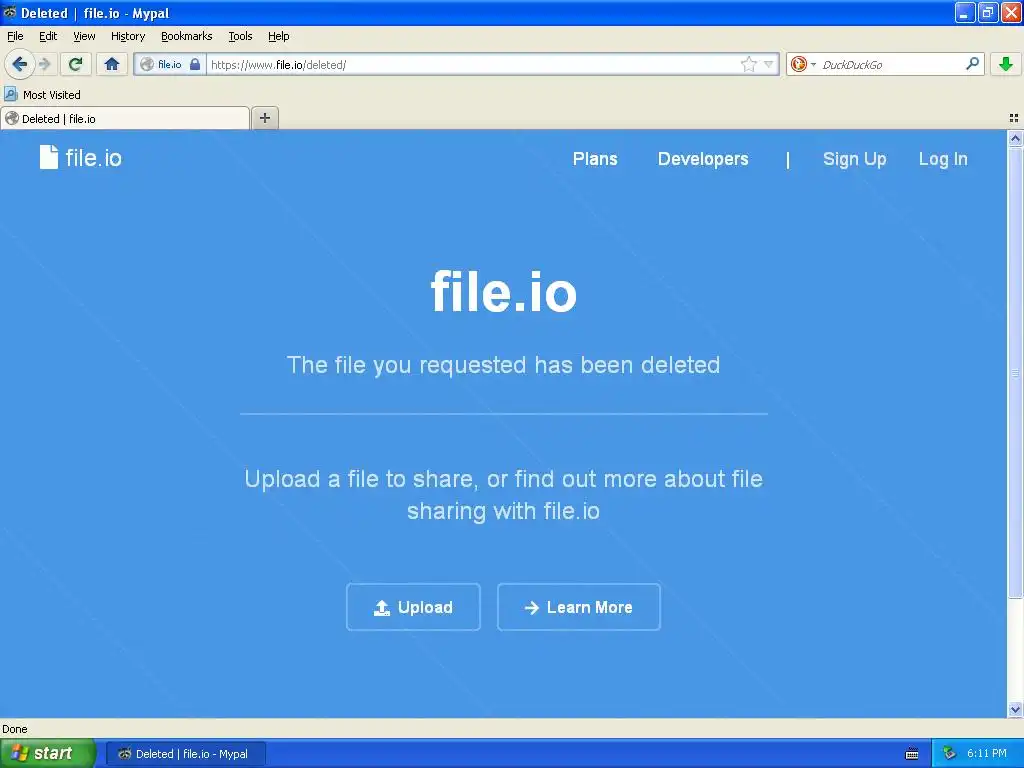The width and height of the screenshot is (1024, 768).
Task: Bookmark this page with the star icon
Action: pyautogui.click(x=748, y=64)
